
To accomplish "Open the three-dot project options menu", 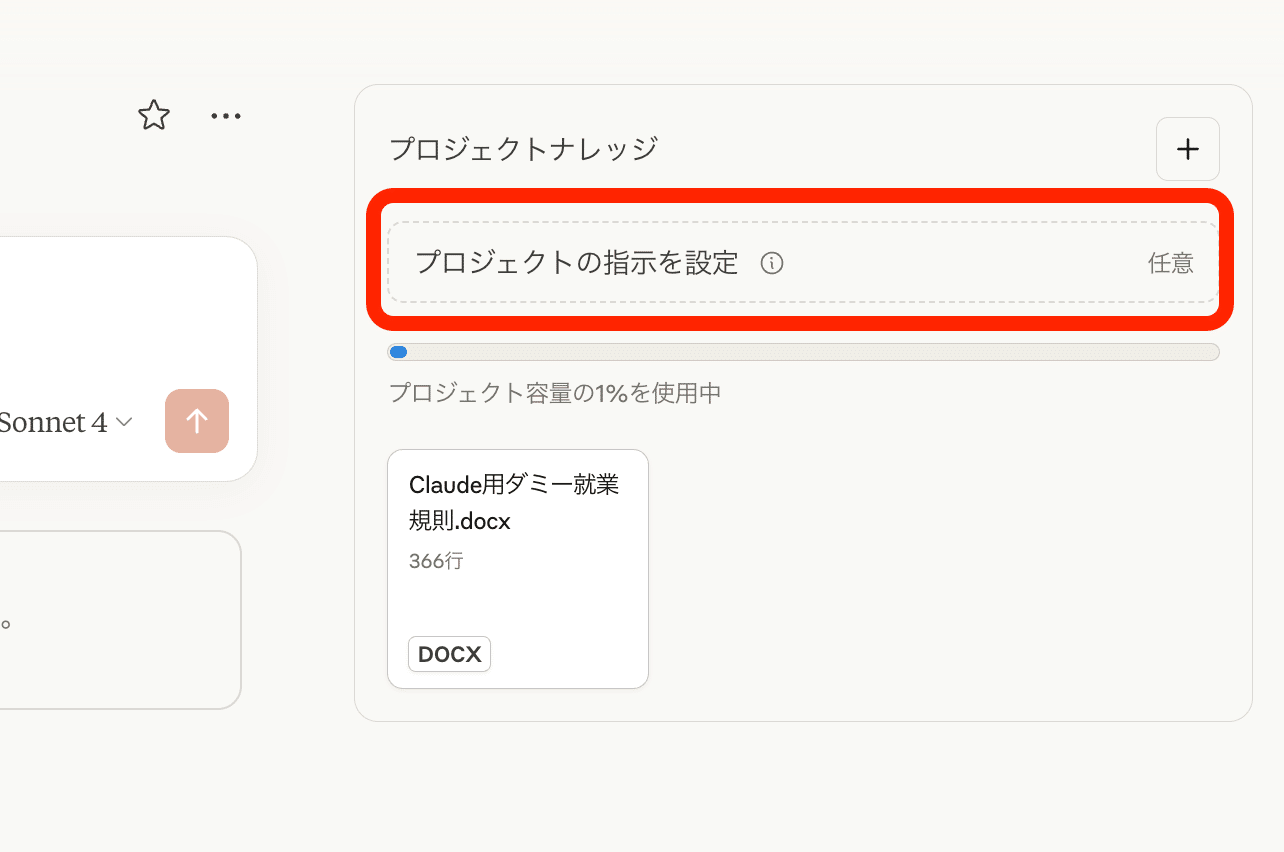I will 226,116.
